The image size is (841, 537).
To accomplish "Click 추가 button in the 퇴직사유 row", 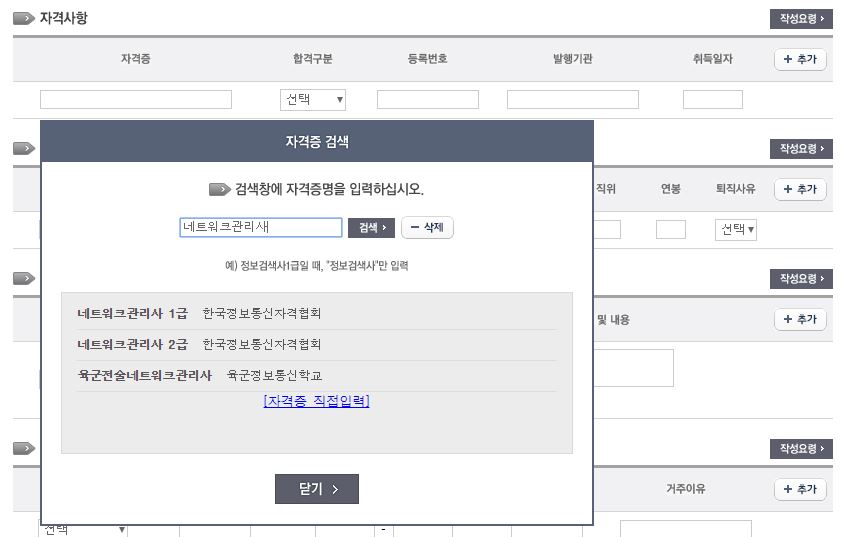I will point(800,190).
